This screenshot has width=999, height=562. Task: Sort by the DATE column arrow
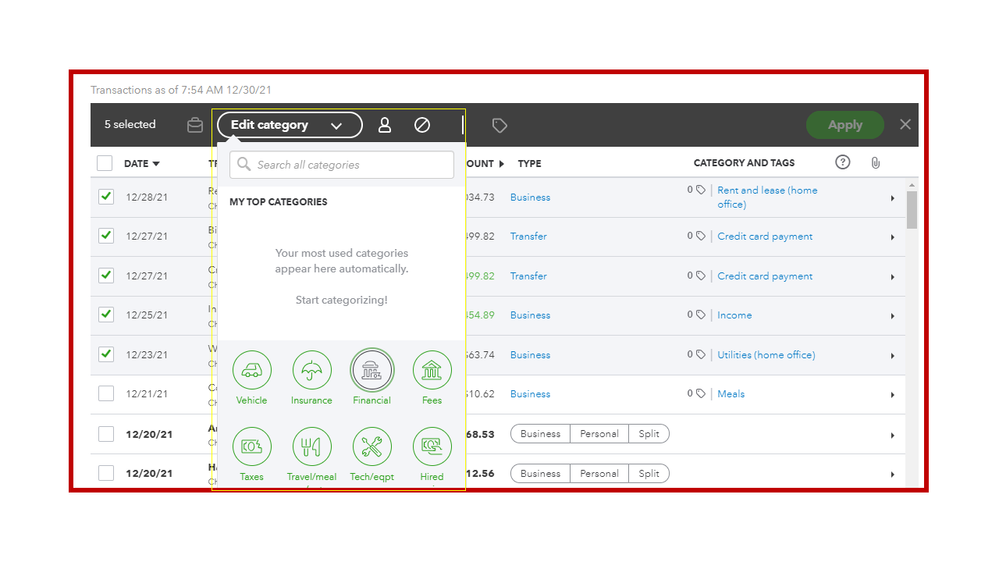click(156, 164)
